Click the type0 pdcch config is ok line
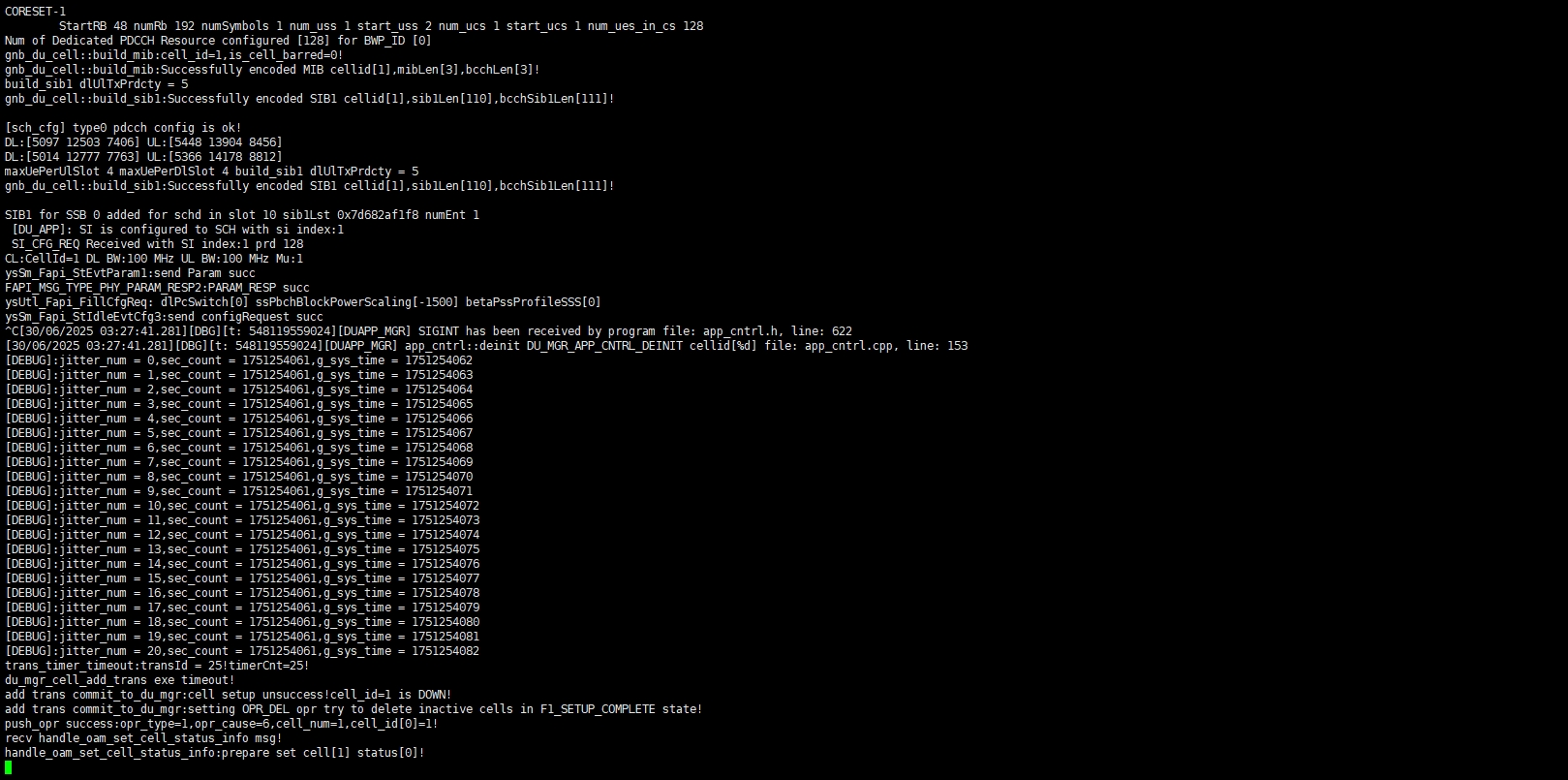Screen dimensions: 1568x780 [123, 128]
